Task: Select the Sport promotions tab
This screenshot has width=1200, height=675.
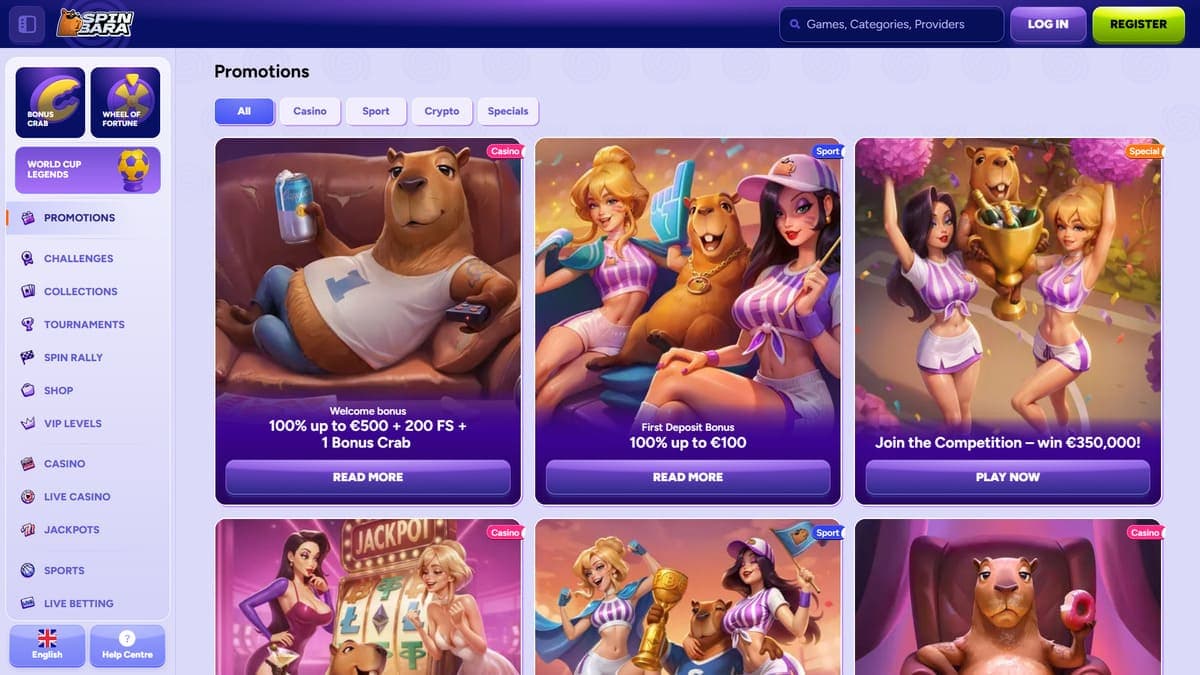Action: (376, 111)
